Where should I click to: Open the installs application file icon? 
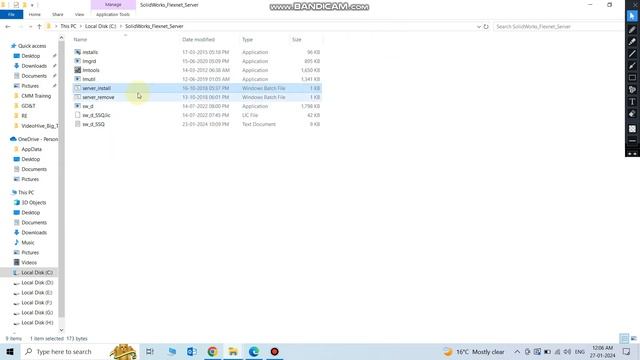point(78,52)
